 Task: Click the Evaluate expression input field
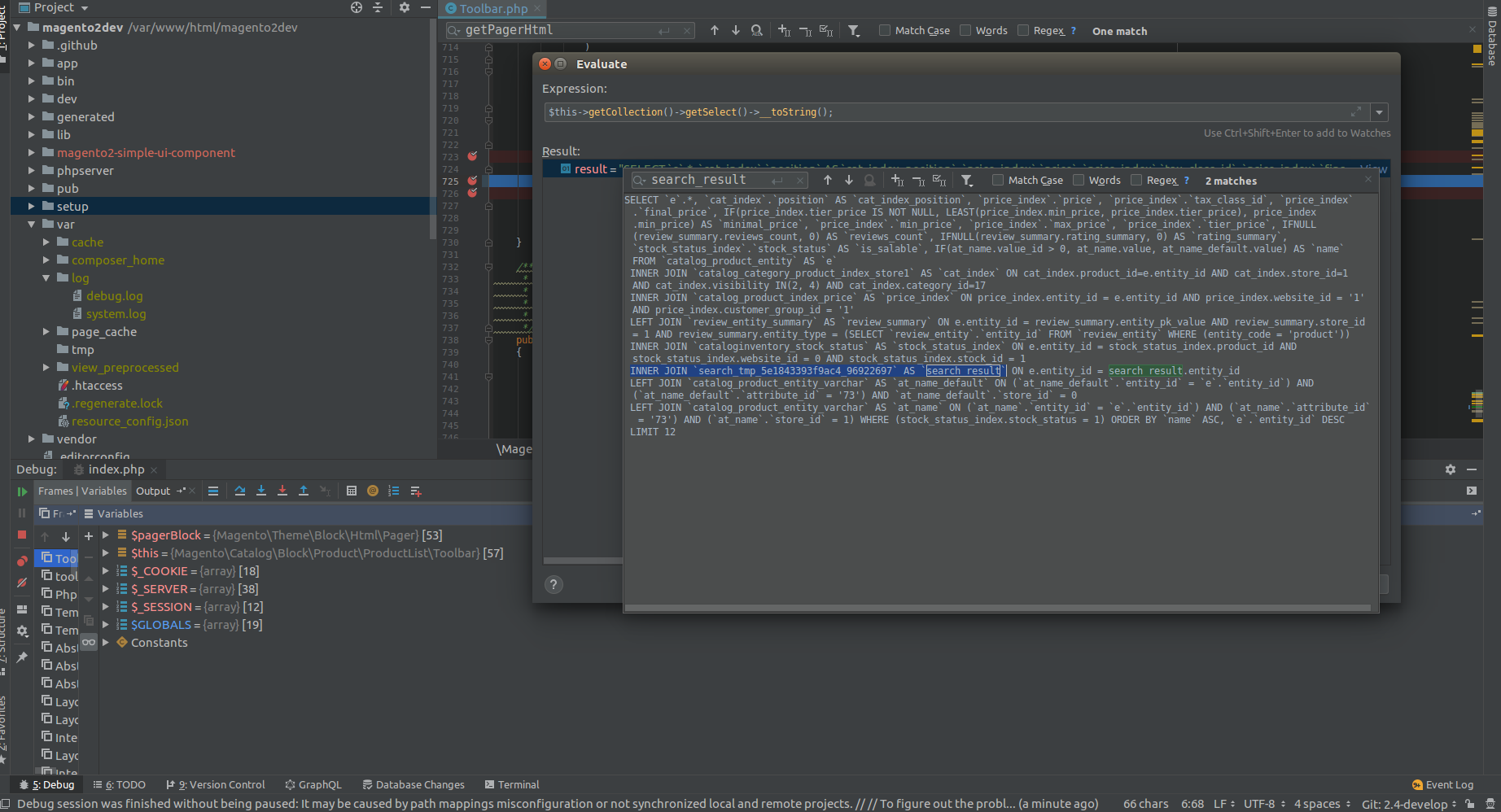tap(957, 112)
